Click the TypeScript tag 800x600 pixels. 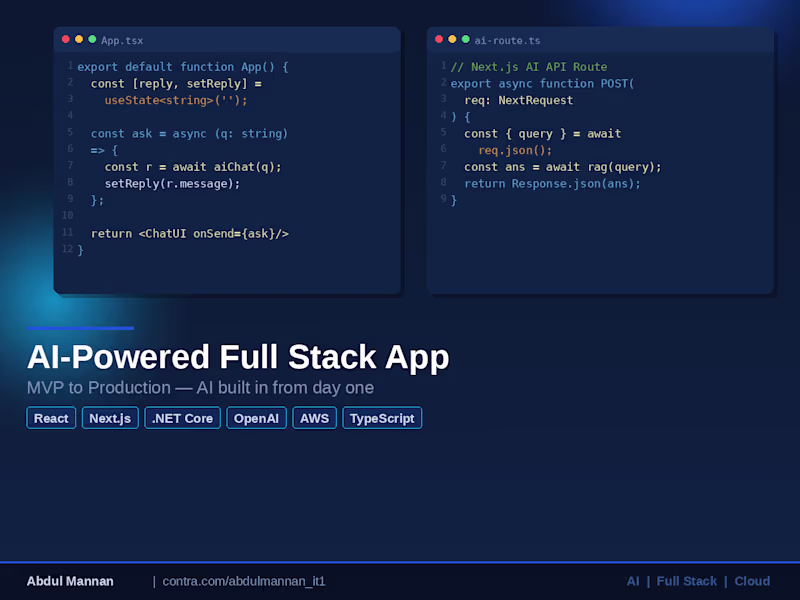coord(382,418)
